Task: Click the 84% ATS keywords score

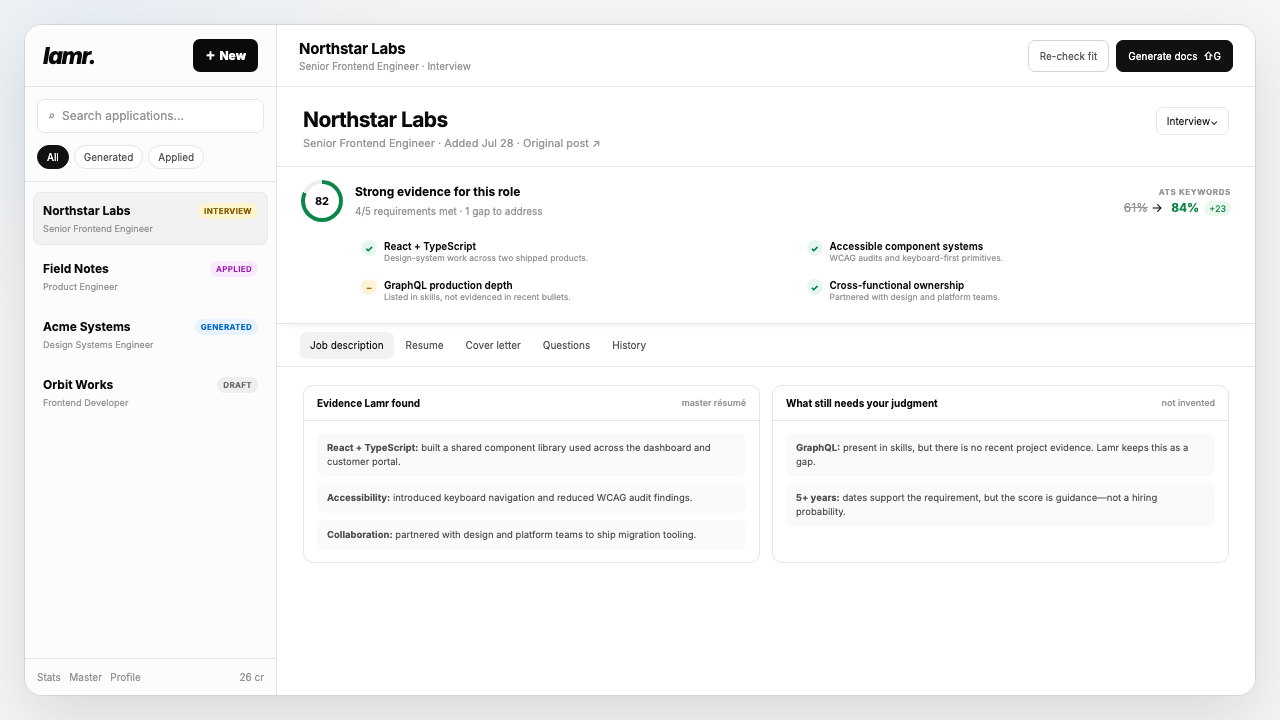Action: (1185, 208)
